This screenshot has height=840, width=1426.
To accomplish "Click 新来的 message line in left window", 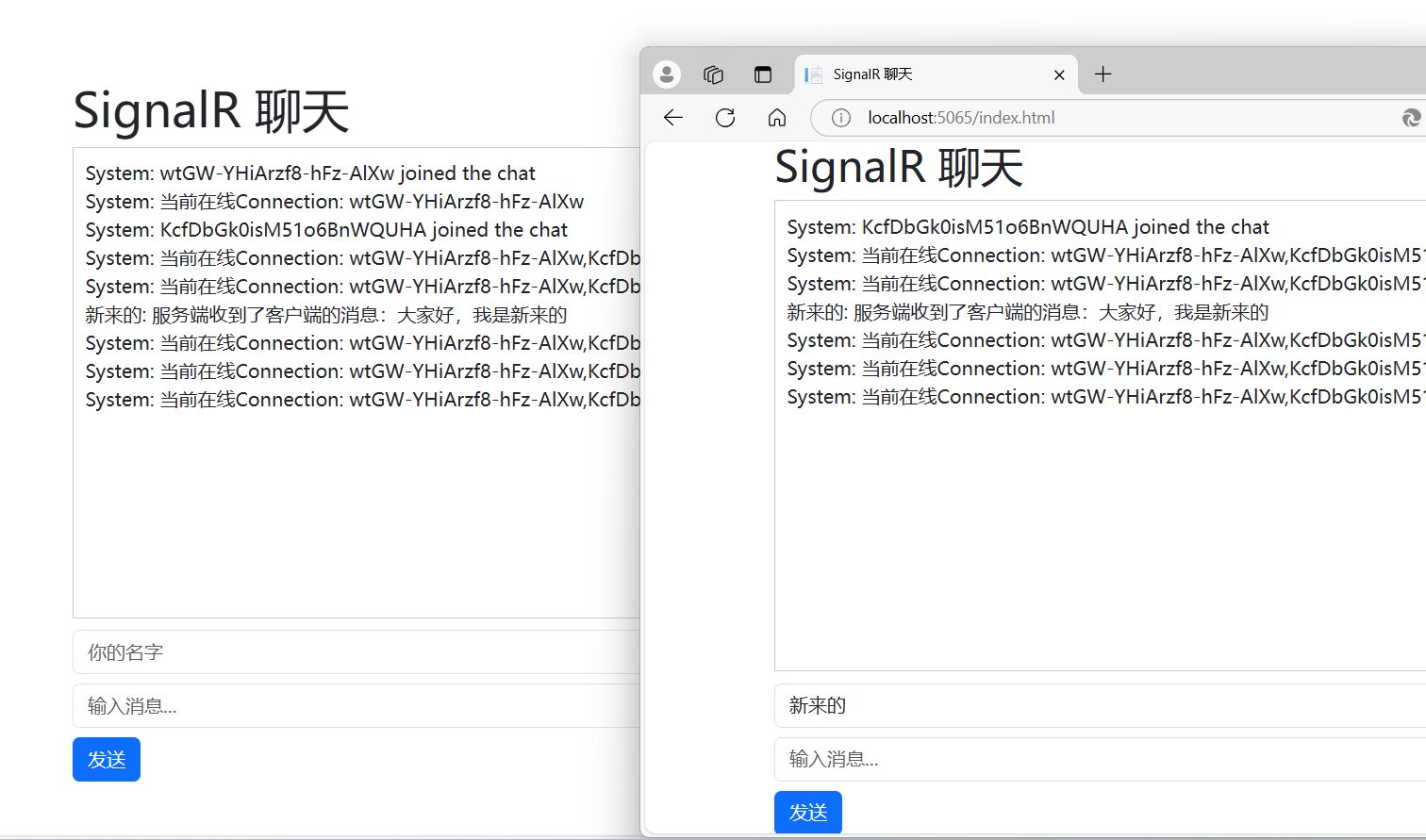I will pyautogui.click(x=326, y=315).
